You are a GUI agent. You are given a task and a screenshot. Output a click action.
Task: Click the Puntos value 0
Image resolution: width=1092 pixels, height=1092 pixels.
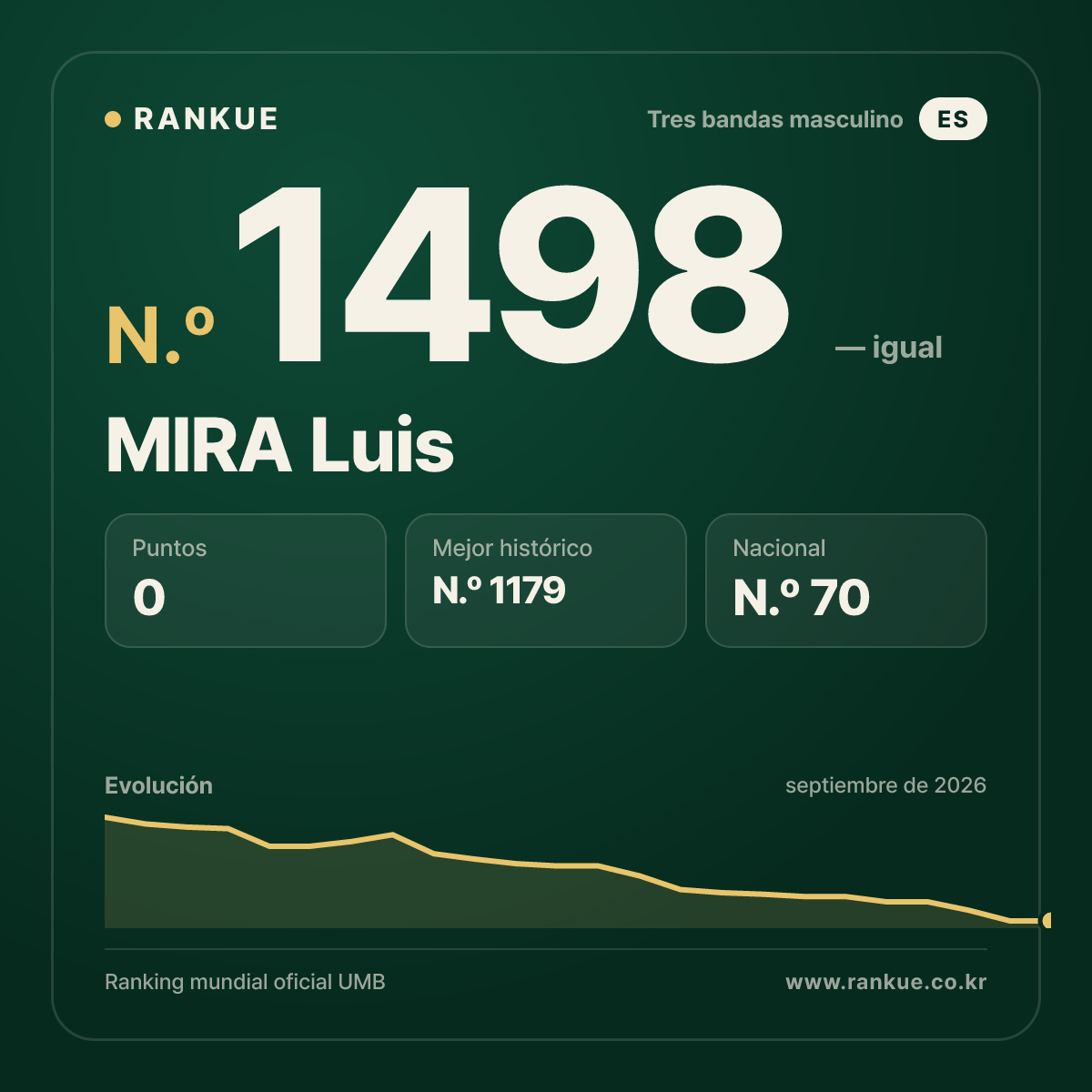[149, 598]
